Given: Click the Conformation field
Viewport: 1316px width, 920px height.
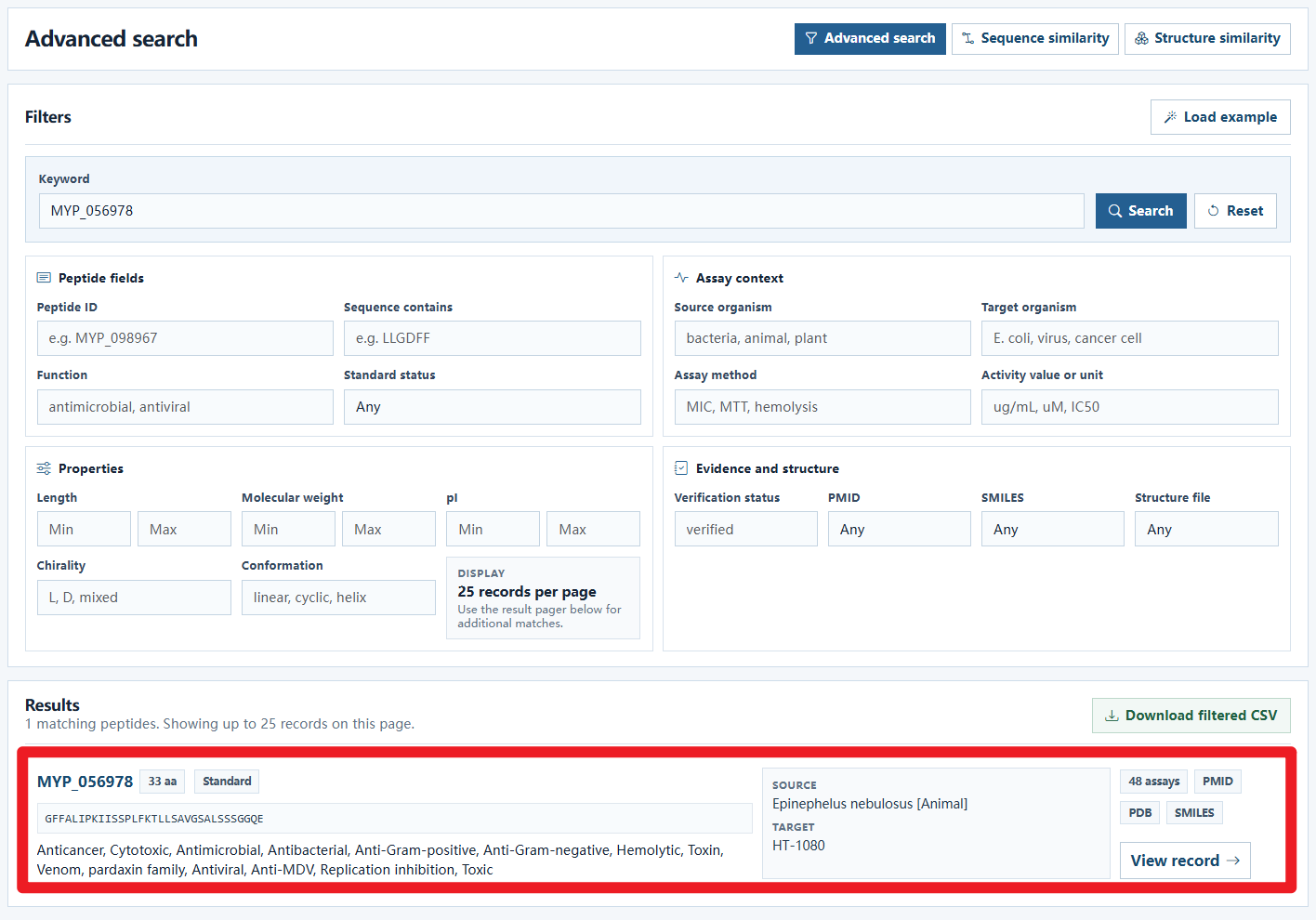Looking at the screenshot, I should tap(338, 598).
